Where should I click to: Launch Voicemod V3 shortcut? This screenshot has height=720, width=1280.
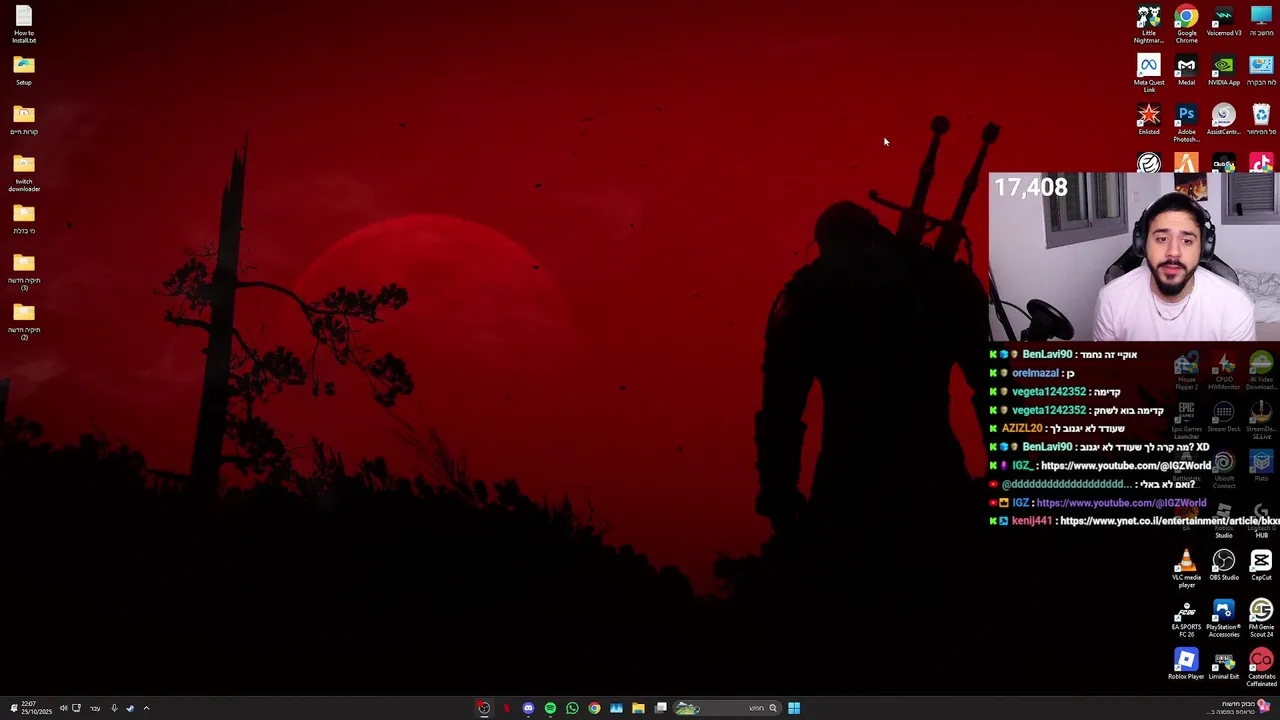coord(1224,21)
